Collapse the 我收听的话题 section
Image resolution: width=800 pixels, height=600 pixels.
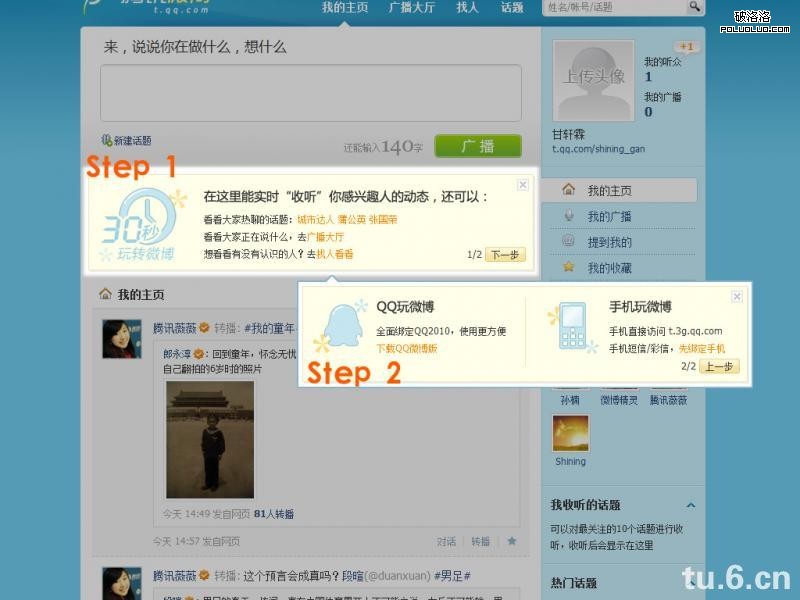(x=690, y=506)
